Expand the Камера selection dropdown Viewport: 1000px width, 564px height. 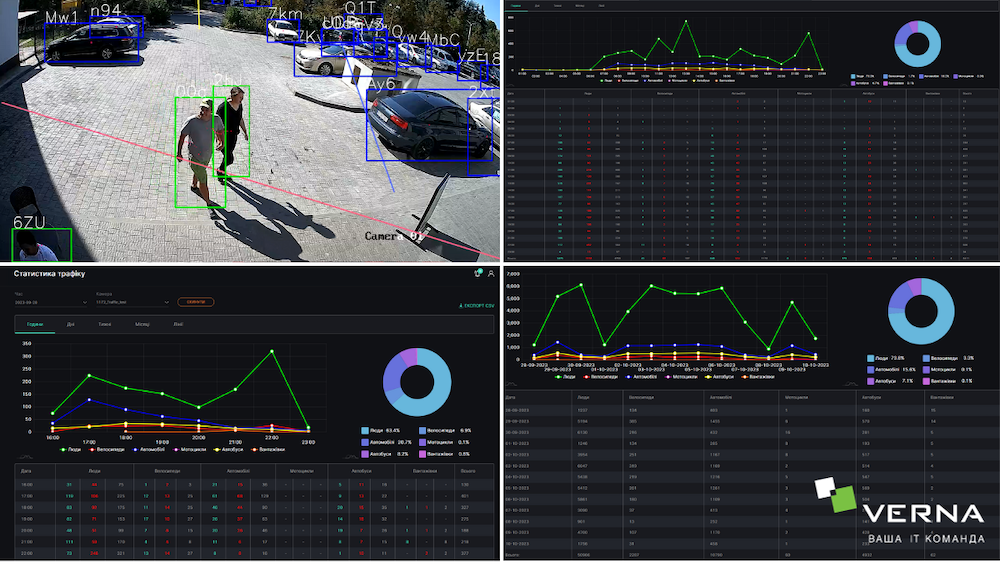click(x=130, y=302)
